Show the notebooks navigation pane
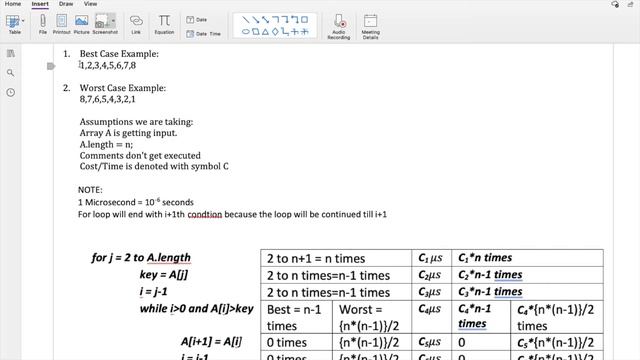The height and width of the screenshot is (360, 640). click(x=11, y=53)
